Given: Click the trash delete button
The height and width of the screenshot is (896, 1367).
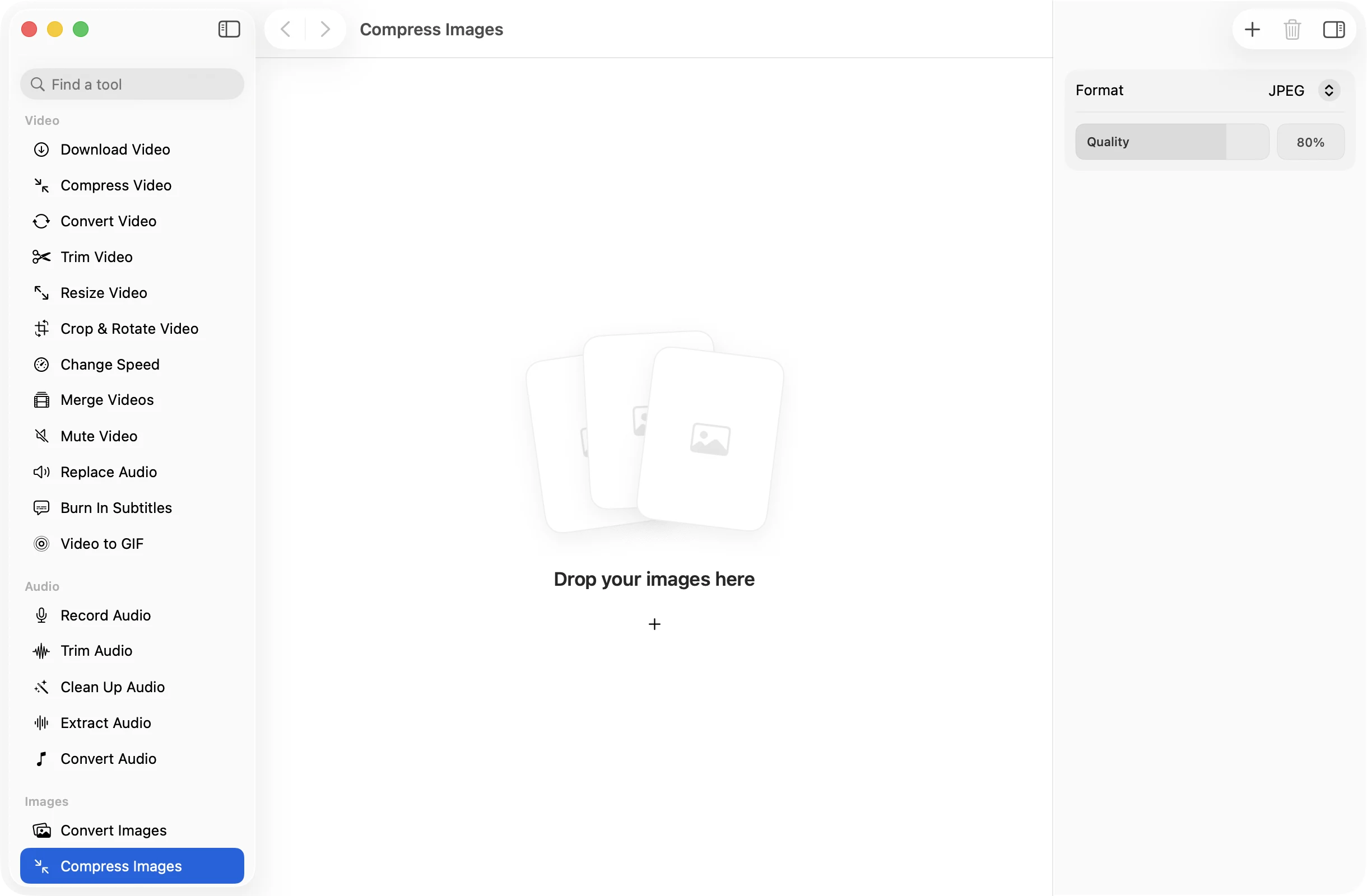Looking at the screenshot, I should (x=1292, y=29).
